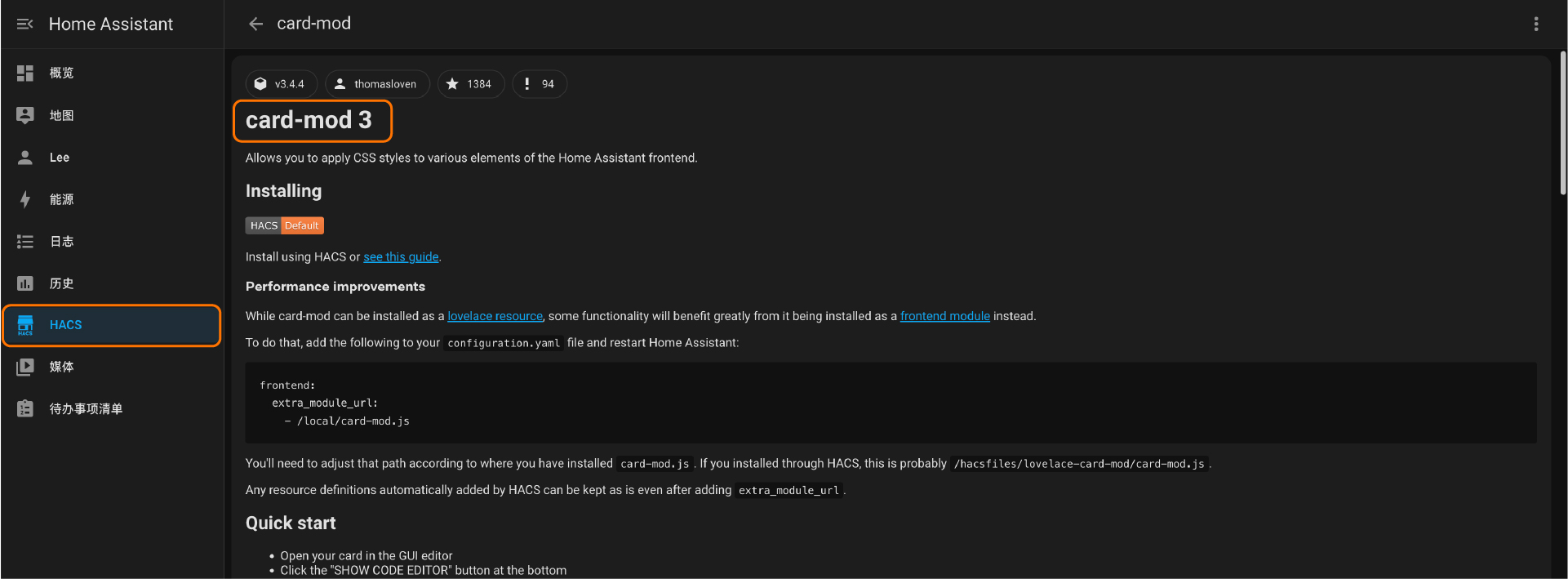Open the 概览 overview dashboard icon

click(x=25, y=73)
